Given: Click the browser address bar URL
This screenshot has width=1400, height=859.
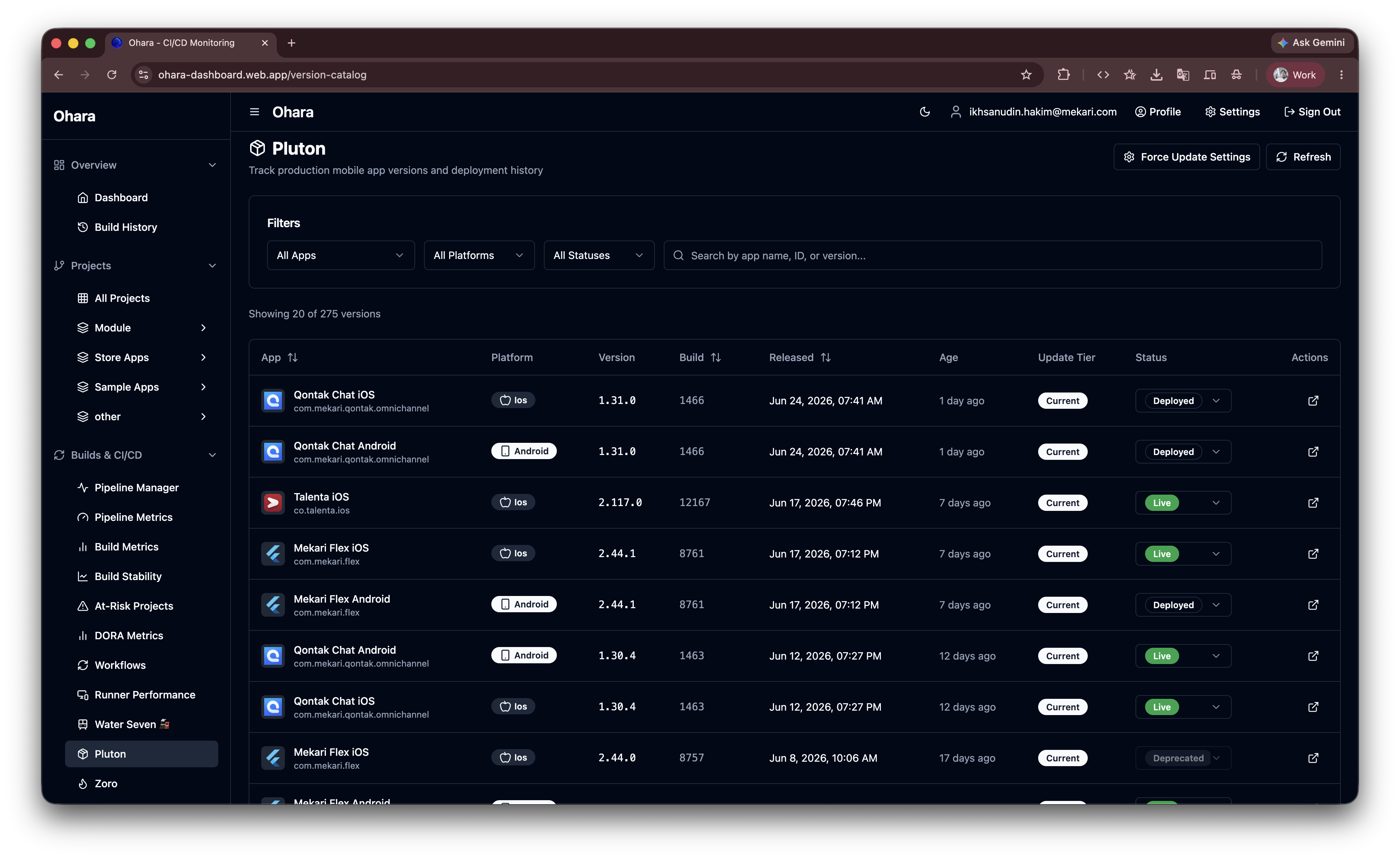Looking at the screenshot, I should (x=262, y=74).
